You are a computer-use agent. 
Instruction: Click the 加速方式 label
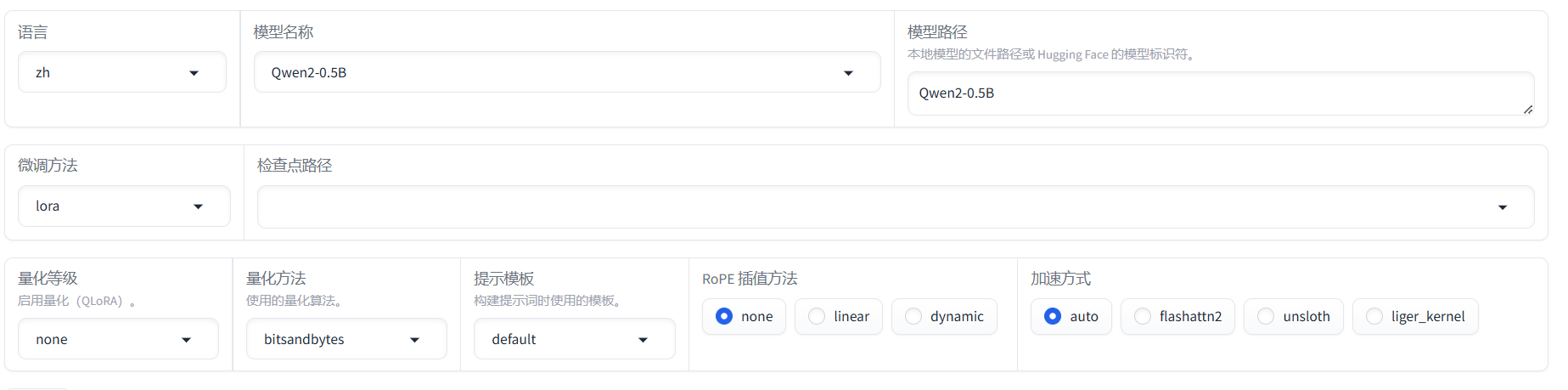pyautogui.click(x=1060, y=279)
